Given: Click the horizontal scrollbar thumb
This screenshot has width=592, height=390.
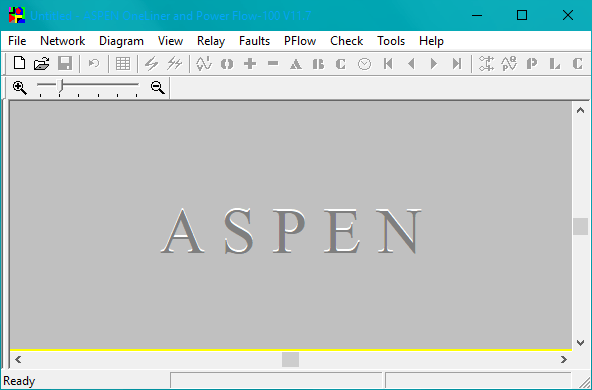Looking at the screenshot, I should 290,359.
